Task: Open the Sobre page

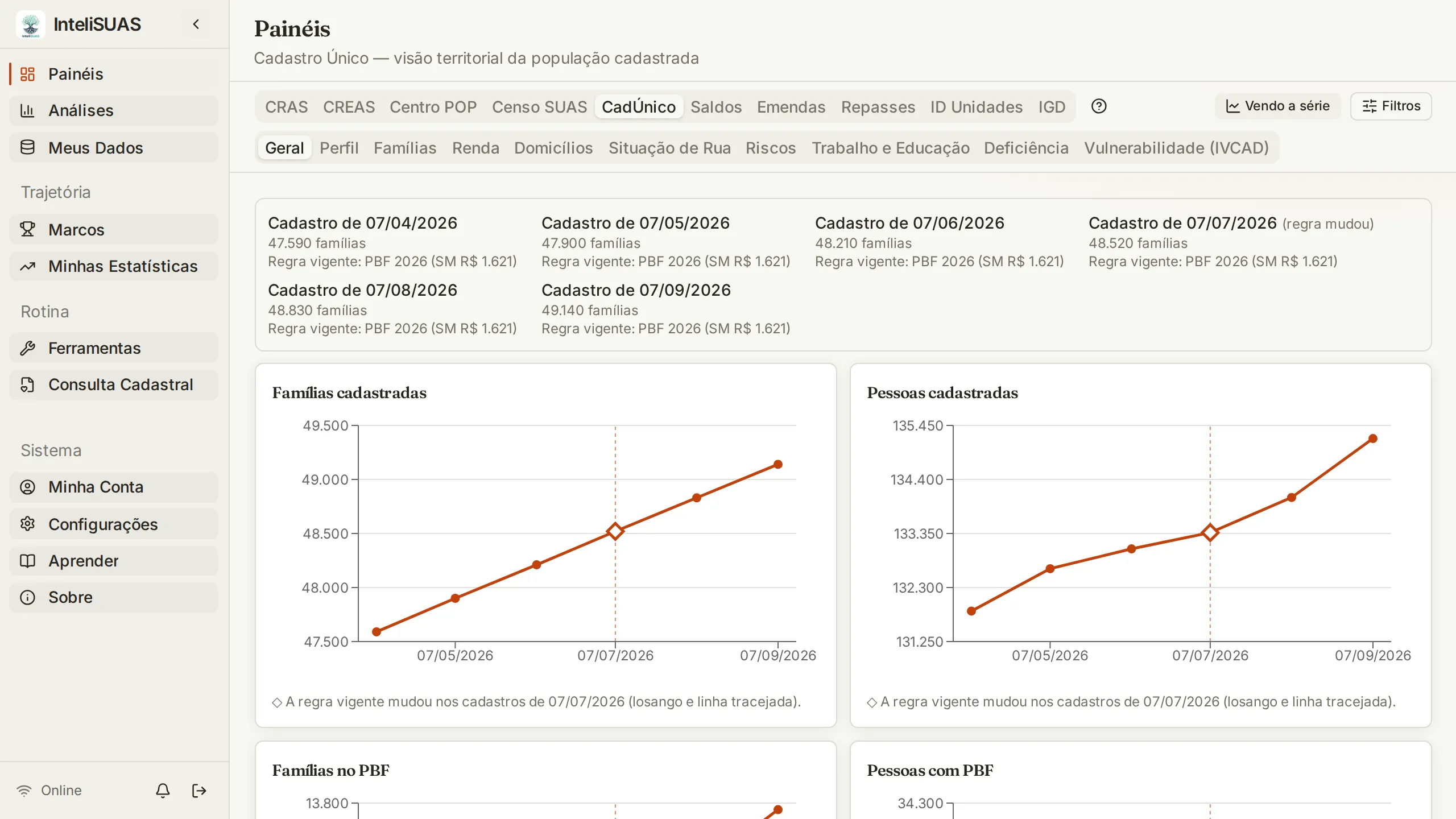Action: click(x=114, y=597)
